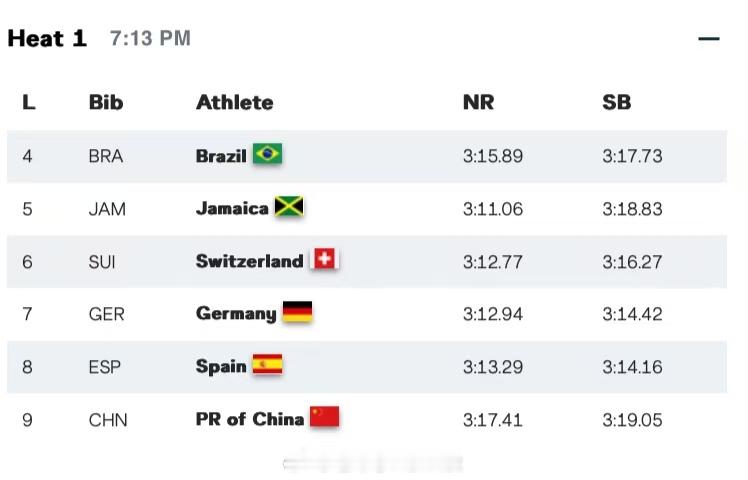Click the Jamaica flag icon
Viewport: 748px width, 480px height.
pos(289,207)
